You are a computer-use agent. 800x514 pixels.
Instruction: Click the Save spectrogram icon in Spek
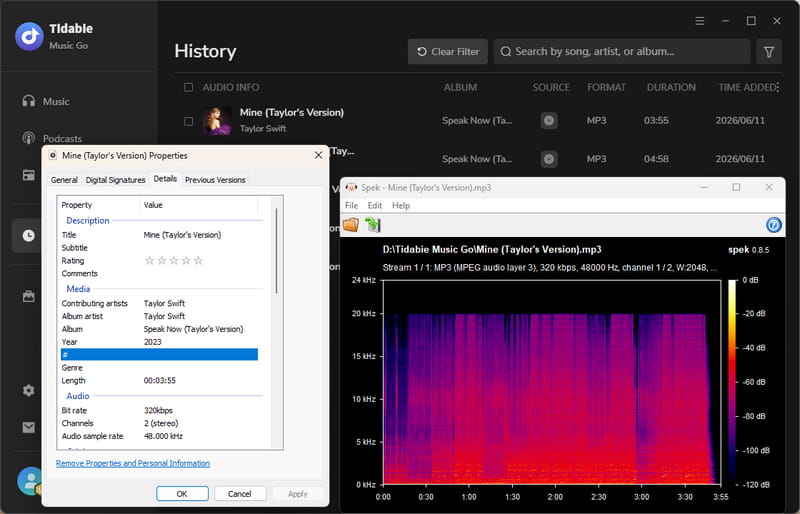pos(373,225)
